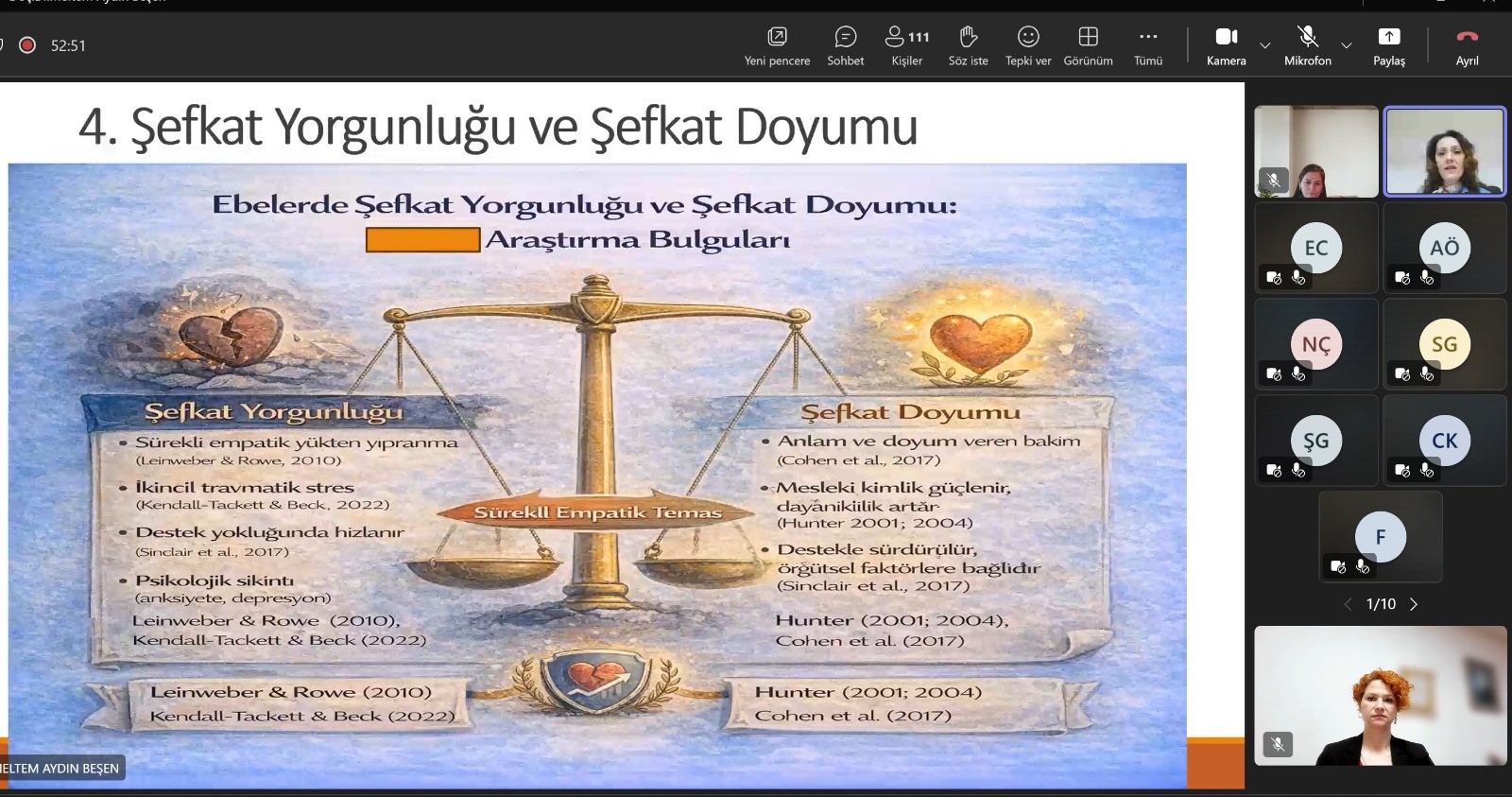Open Tepki ver reactions
The width and height of the screenshot is (1512, 797).
coord(1028,45)
